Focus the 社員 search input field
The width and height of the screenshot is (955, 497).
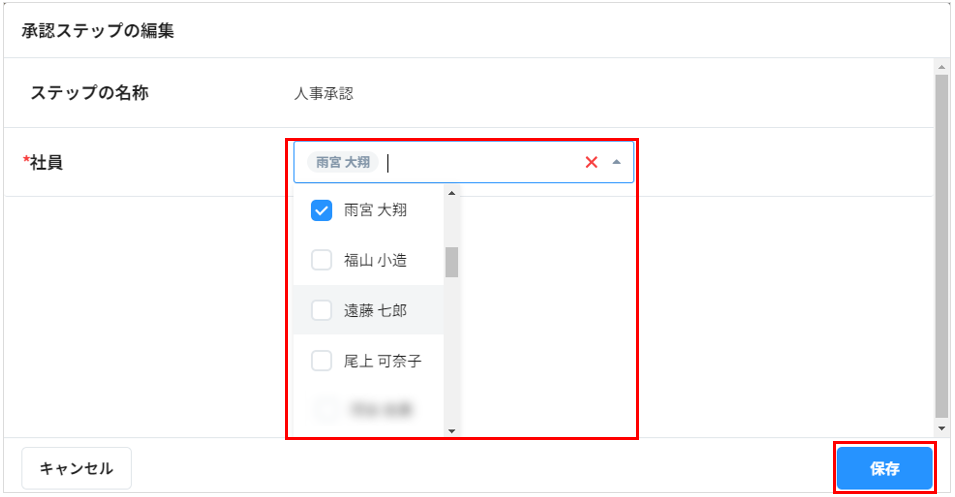click(x=480, y=162)
